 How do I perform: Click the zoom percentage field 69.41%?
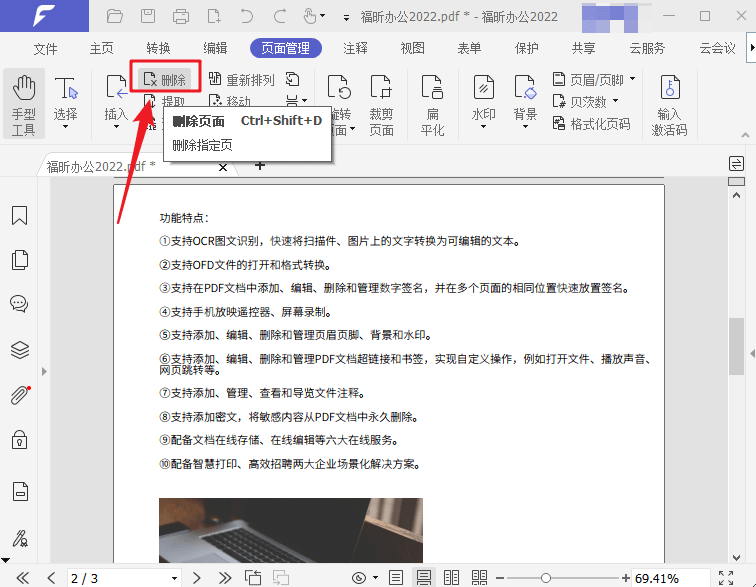click(670, 578)
